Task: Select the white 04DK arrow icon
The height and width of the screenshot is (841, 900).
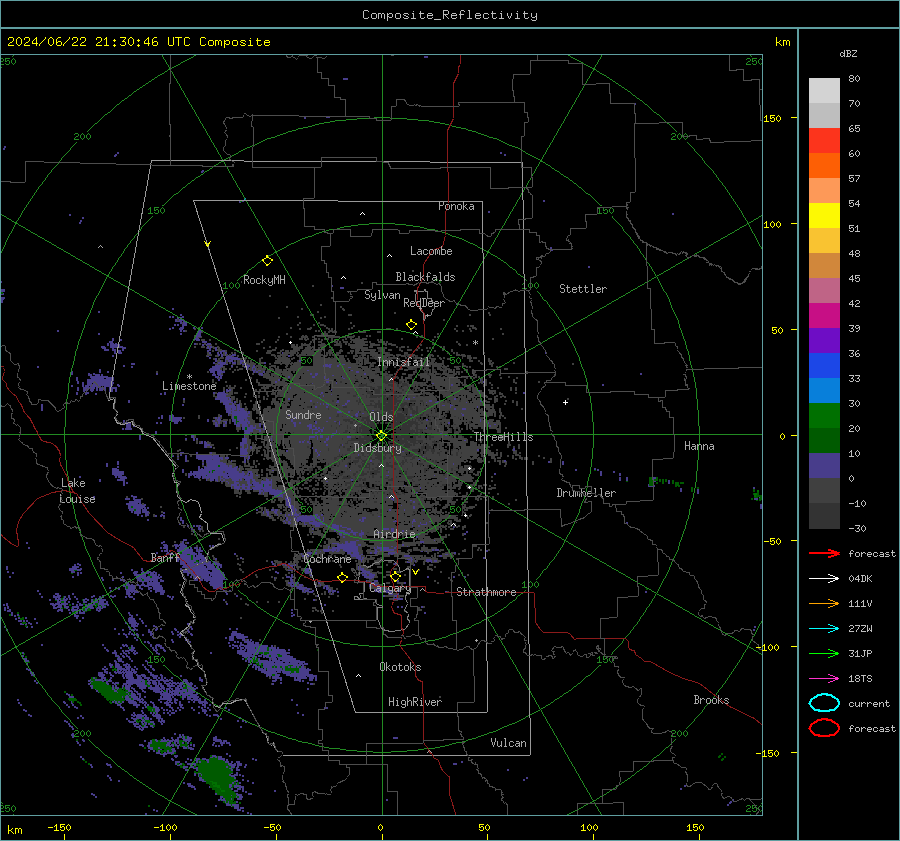Action: click(x=824, y=578)
